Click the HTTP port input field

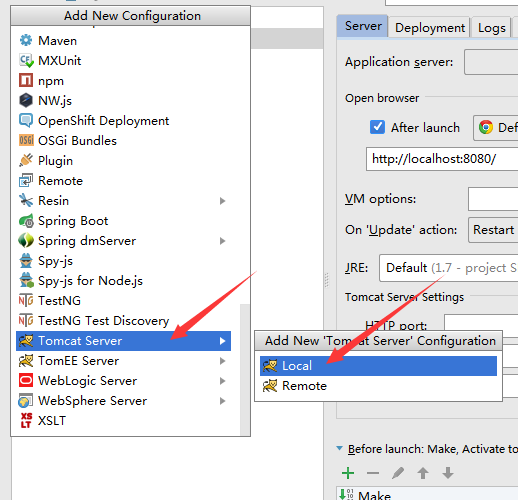tap(481, 323)
